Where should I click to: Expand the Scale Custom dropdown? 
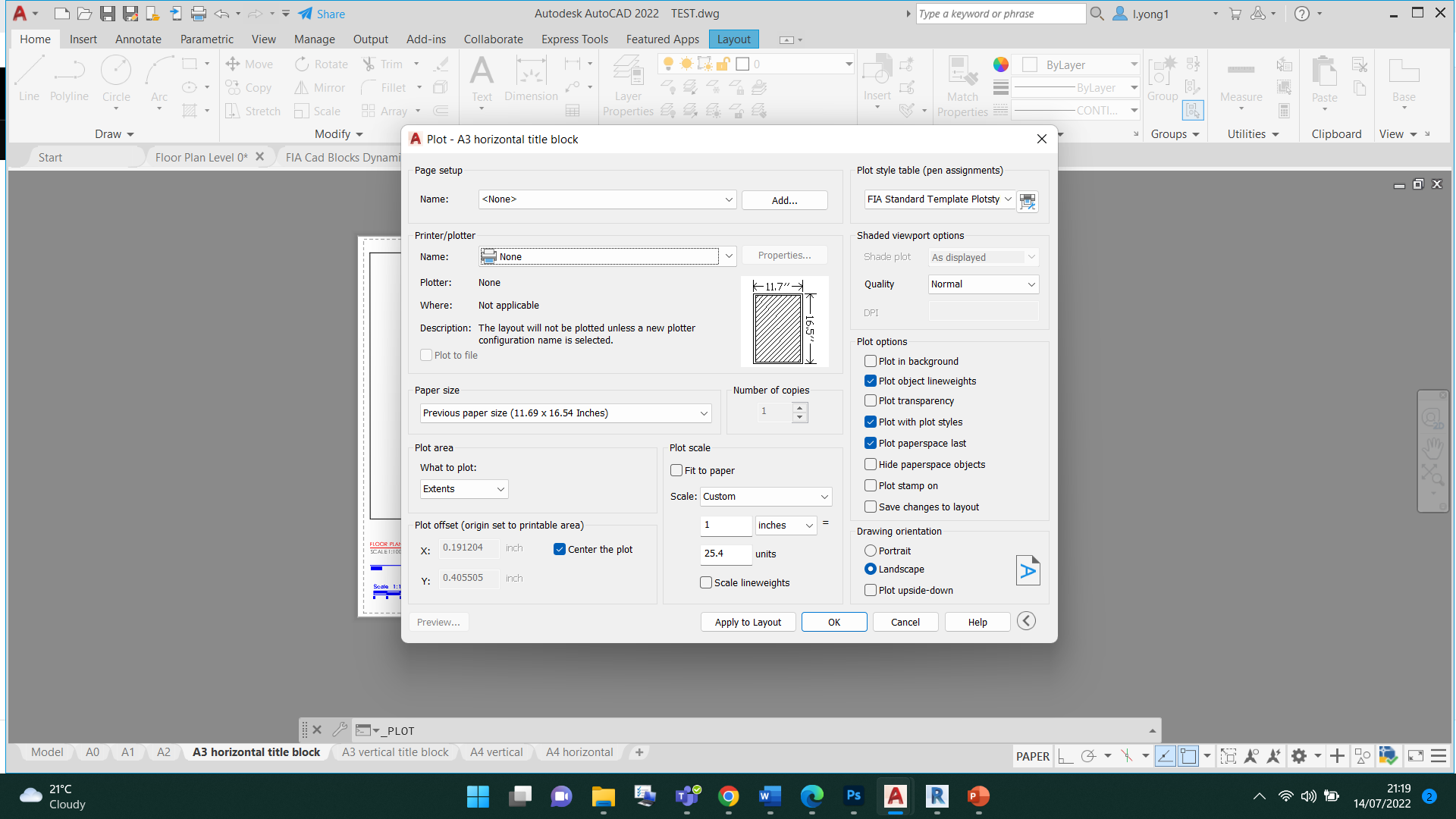pos(766,497)
